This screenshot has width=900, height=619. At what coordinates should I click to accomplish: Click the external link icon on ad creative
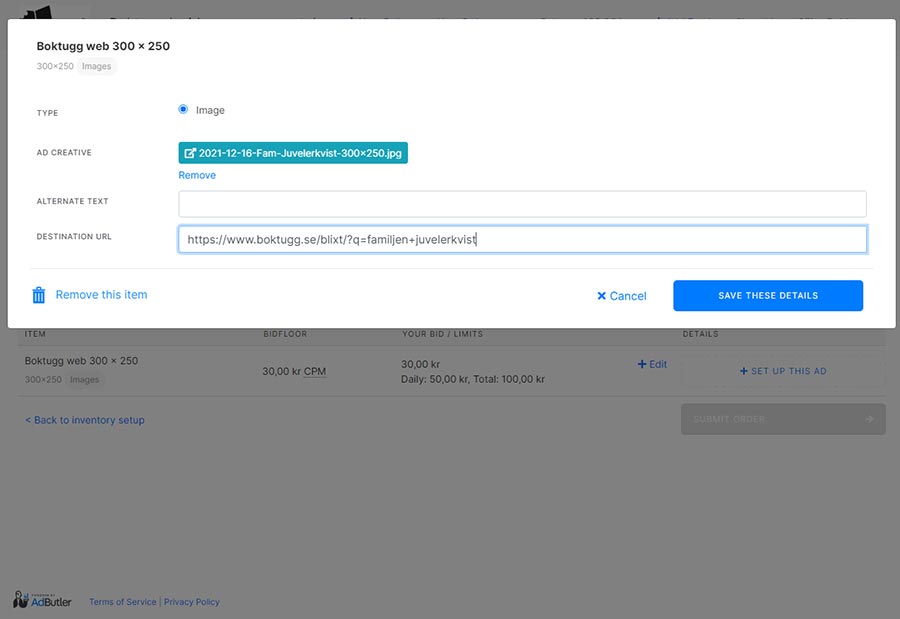(x=190, y=153)
